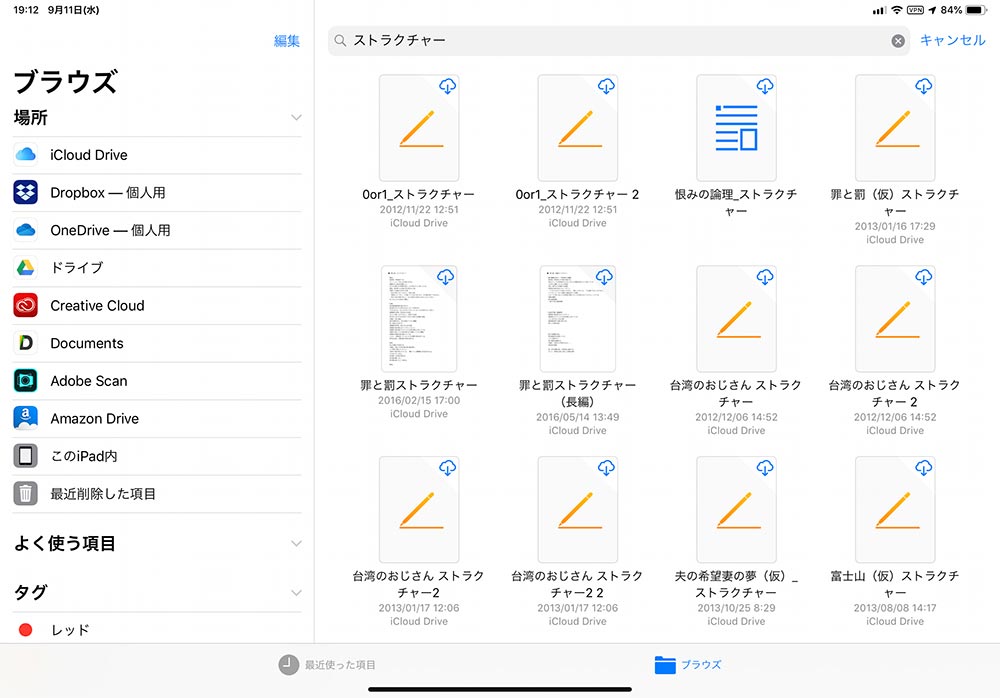Collapse the 場所 section chevron

click(x=296, y=117)
